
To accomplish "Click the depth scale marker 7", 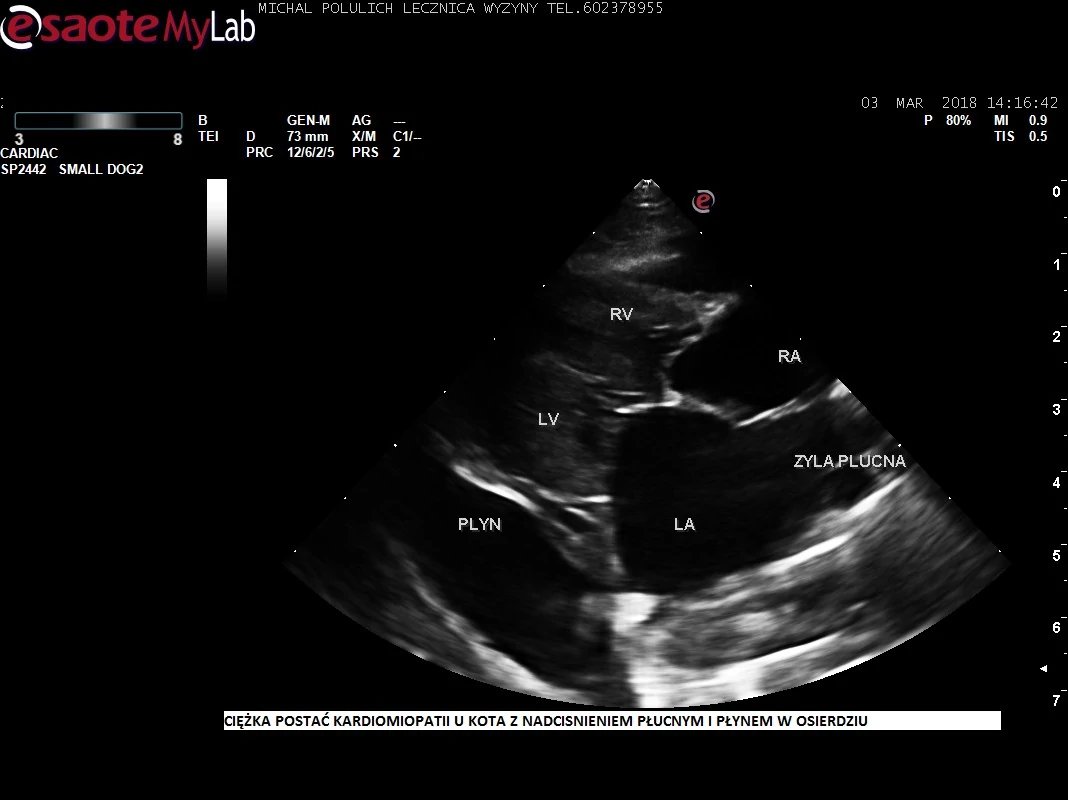I will click(x=1056, y=701).
